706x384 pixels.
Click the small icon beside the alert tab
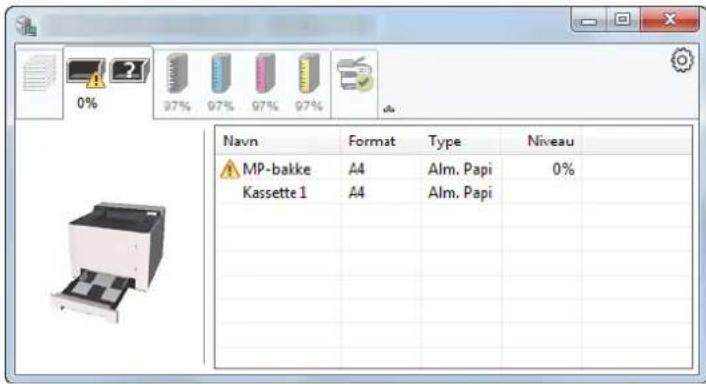click(389, 109)
